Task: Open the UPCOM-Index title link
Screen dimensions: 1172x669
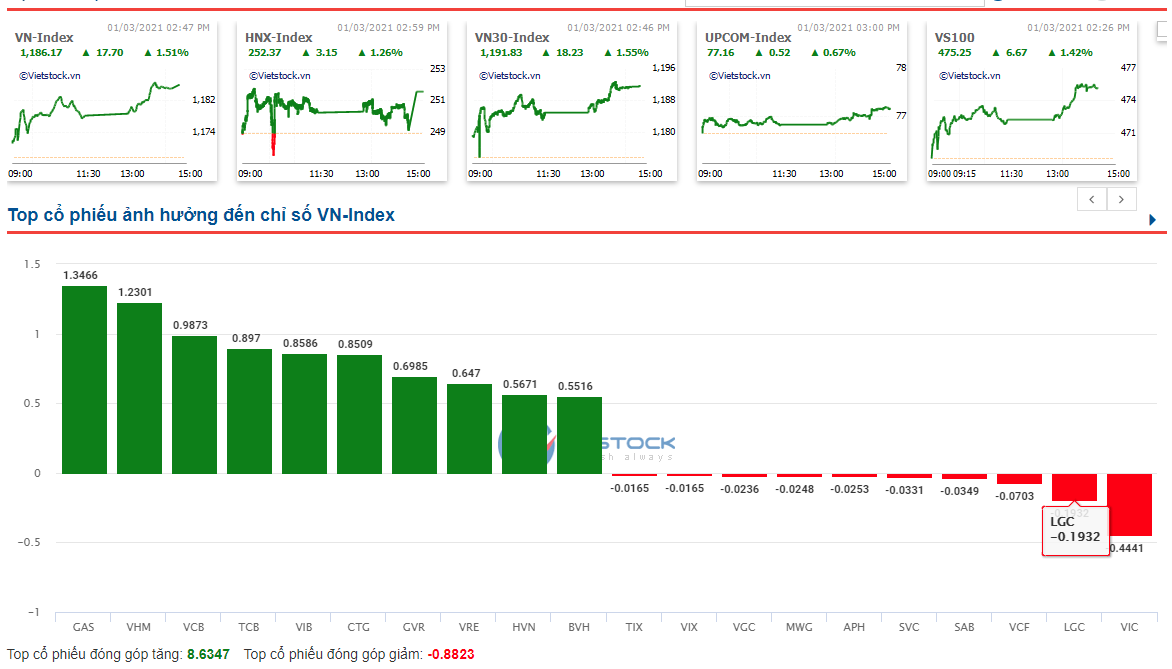Action: click(x=748, y=38)
